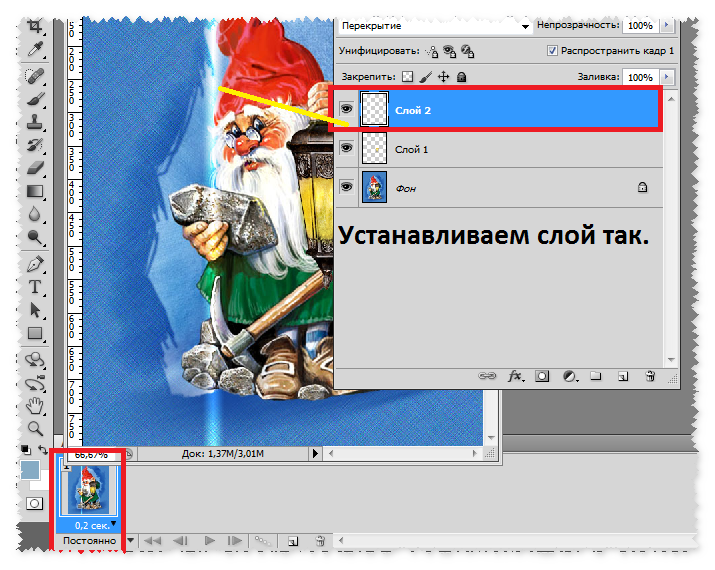Click the Непрозрачность 100% field

(640, 26)
